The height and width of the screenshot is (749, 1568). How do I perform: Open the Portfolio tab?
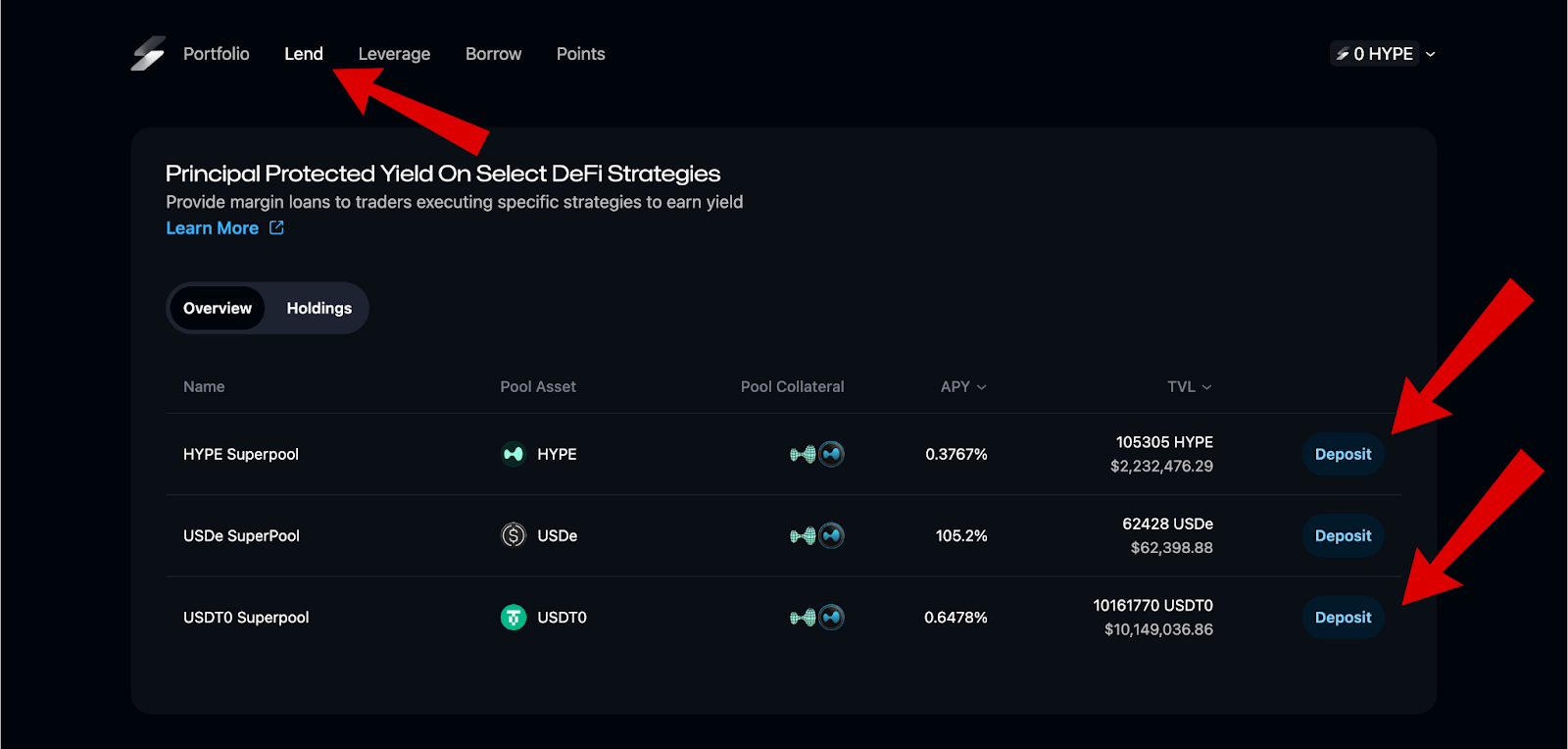point(217,54)
